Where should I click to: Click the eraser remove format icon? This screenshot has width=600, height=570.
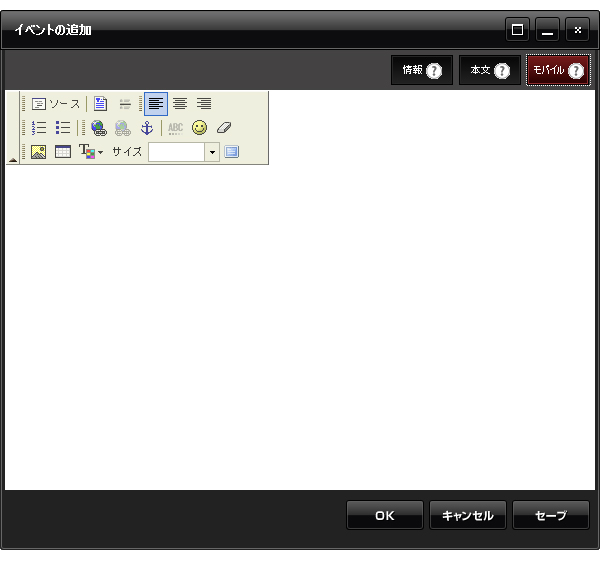point(224,128)
